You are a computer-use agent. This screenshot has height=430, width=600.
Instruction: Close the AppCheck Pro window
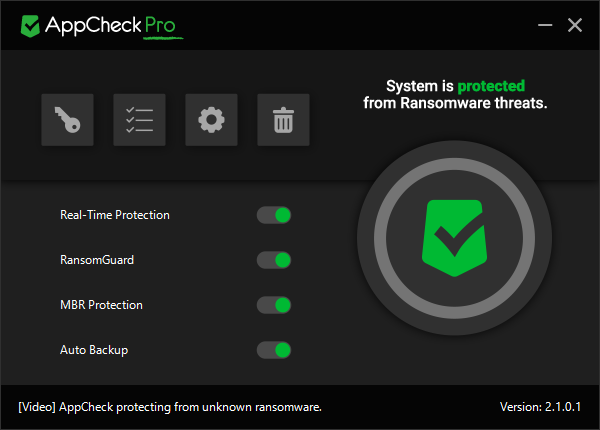[x=574, y=25]
